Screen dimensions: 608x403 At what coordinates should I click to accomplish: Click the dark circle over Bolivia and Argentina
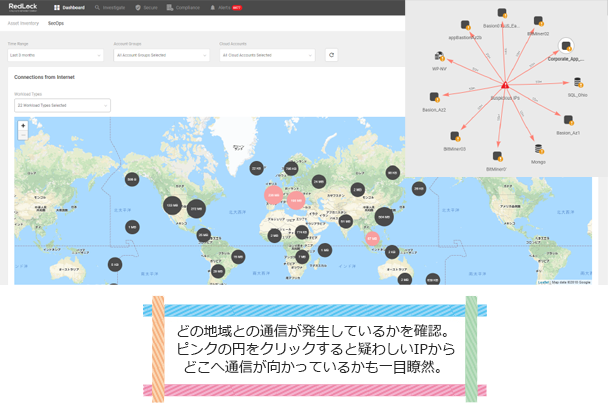[218, 272]
